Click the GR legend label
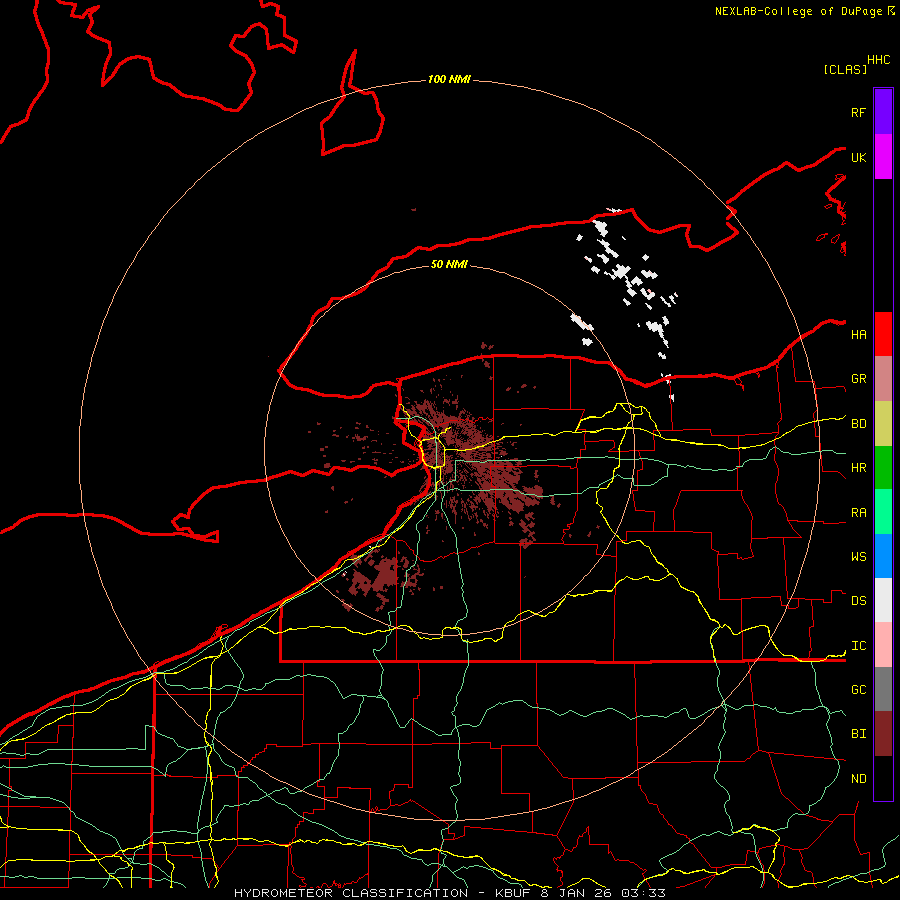Screen dimensions: 900x900 (x=858, y=379)
